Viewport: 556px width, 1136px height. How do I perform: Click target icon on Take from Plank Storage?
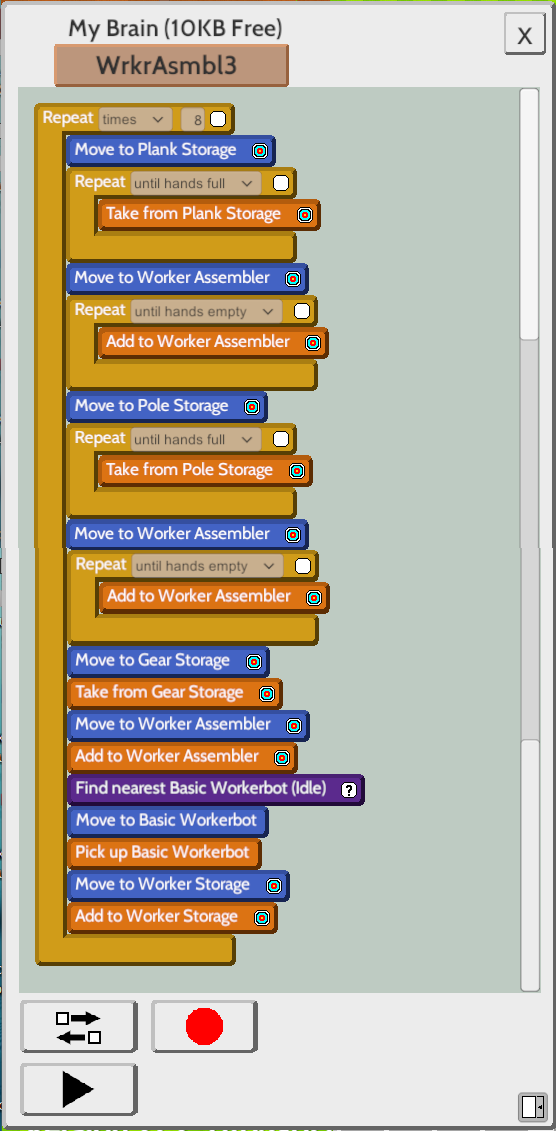point(305,214)
